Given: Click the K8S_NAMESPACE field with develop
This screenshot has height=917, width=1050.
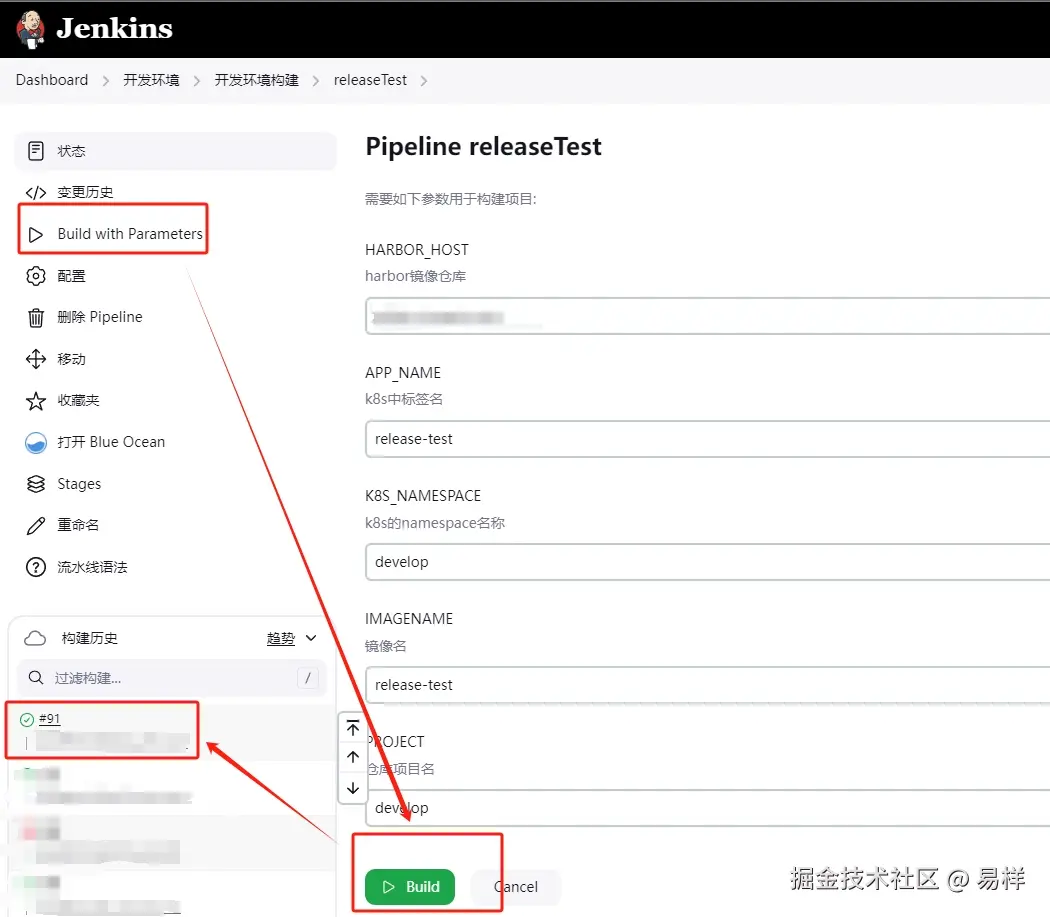Looking at the screenshot, I should tap(707, 562).
